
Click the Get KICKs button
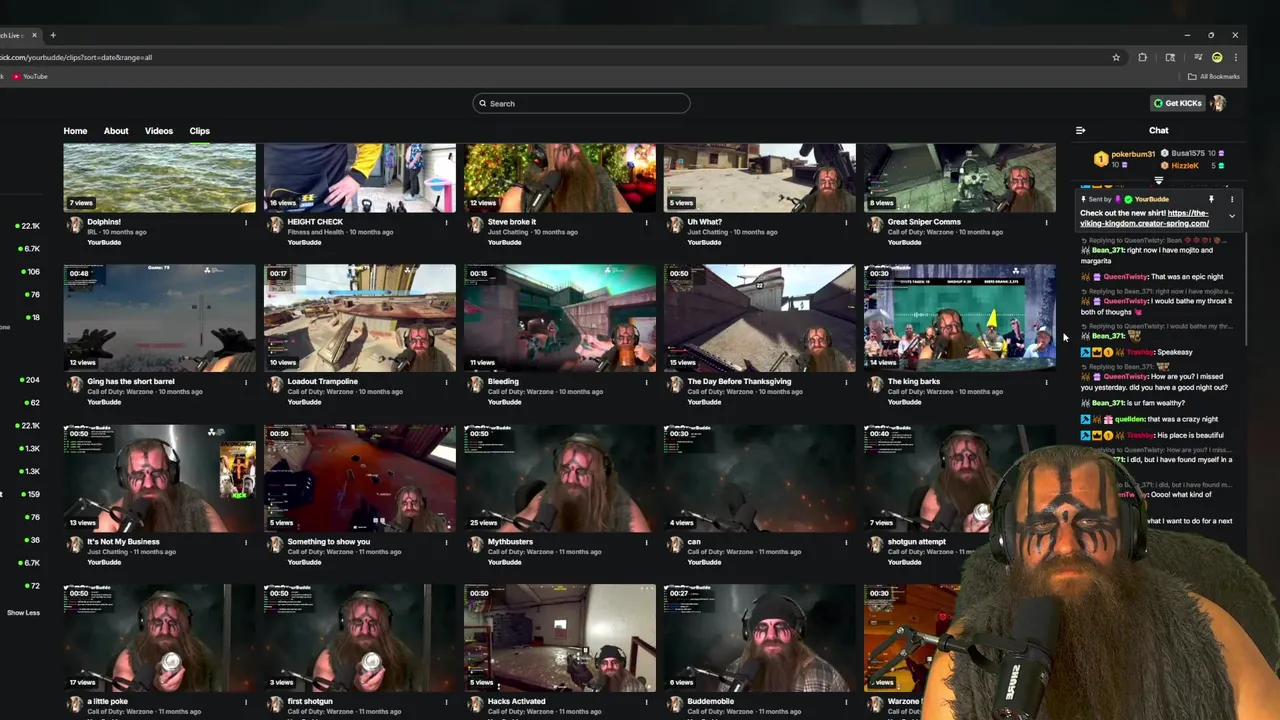1178,103
